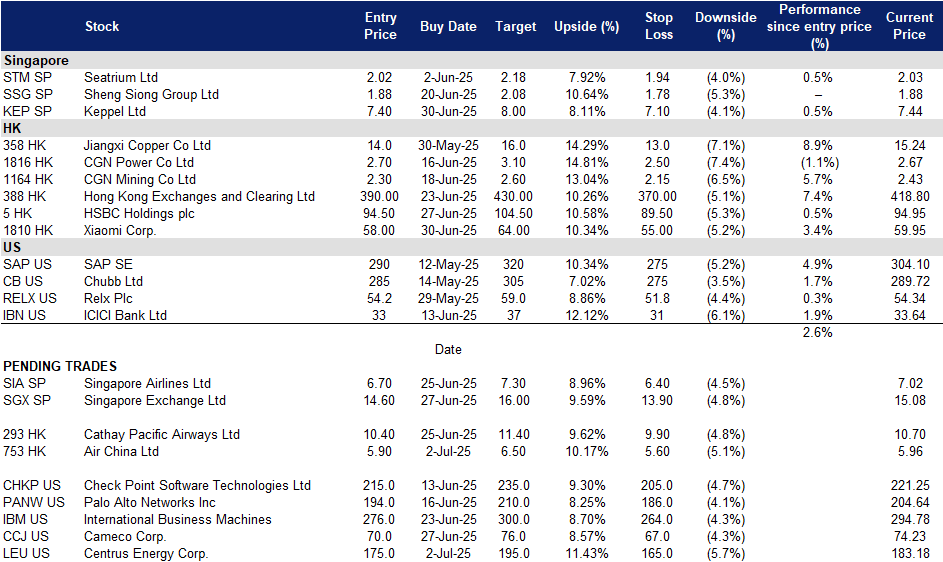Select the HK section row

click(472, 128)
